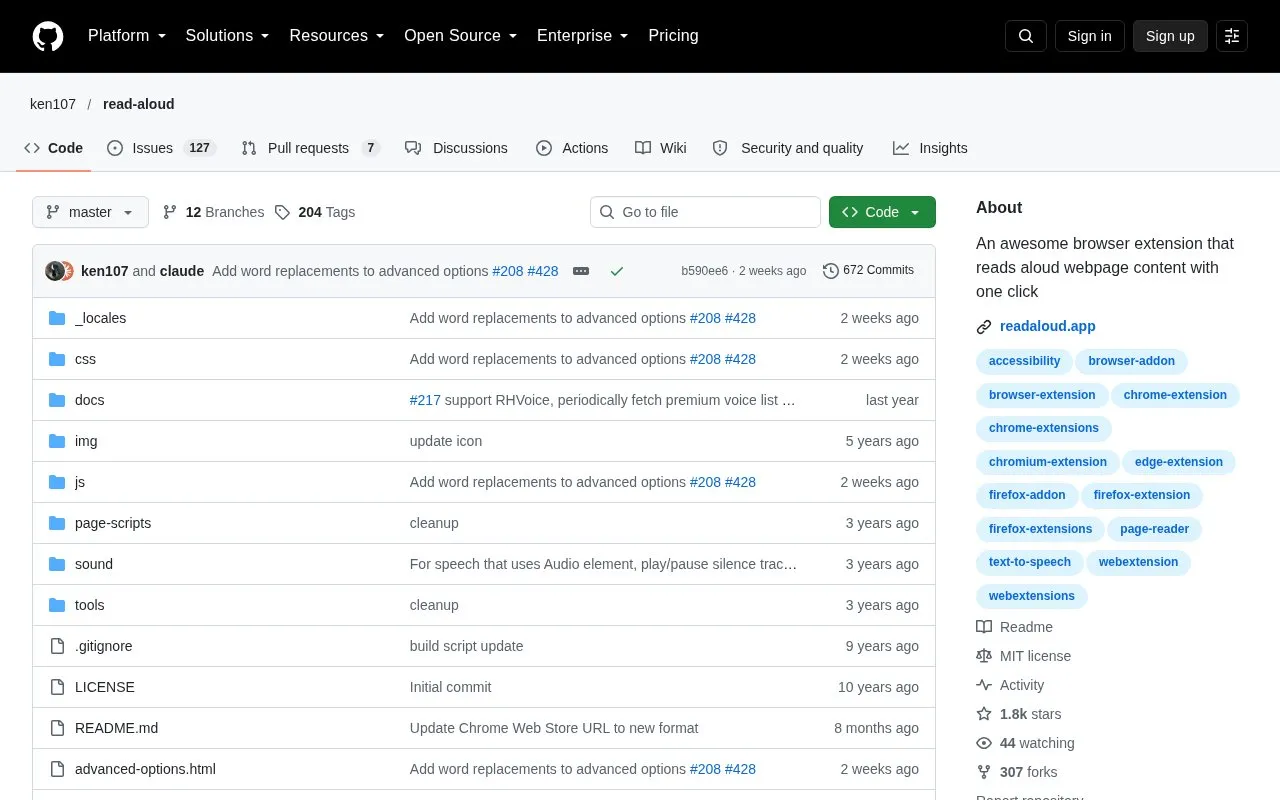
Task: Click the .gitignore file icon
Action: pos(57,646)
